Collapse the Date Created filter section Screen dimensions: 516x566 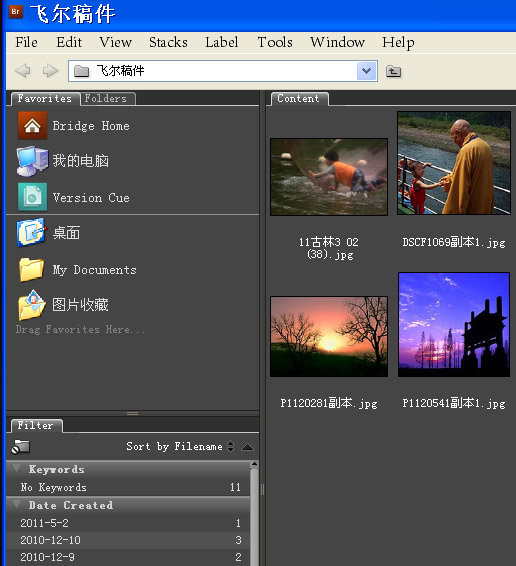(x=16, y=504)
